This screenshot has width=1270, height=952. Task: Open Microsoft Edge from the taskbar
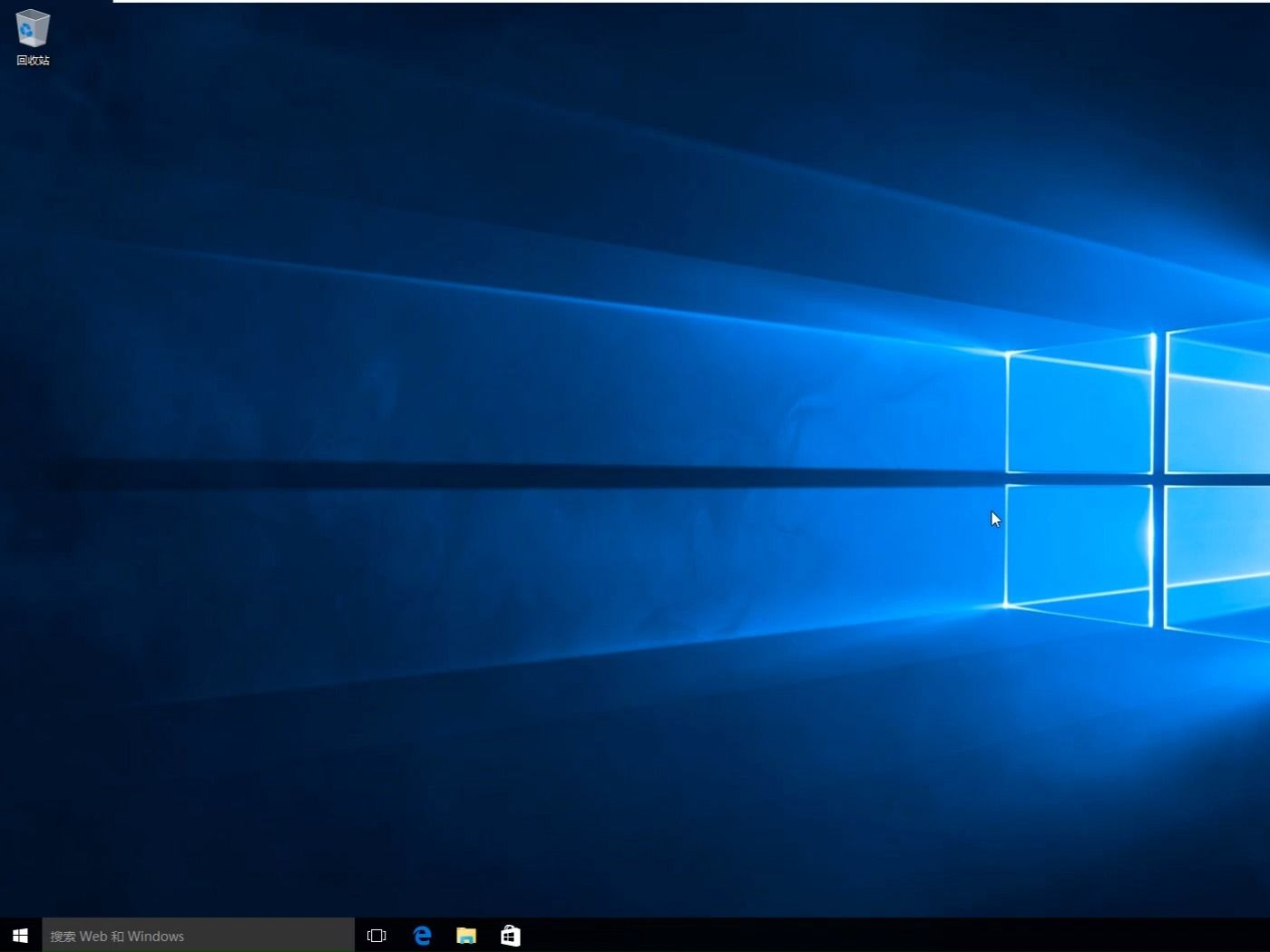pyautogui.click(x=422, y=935)
